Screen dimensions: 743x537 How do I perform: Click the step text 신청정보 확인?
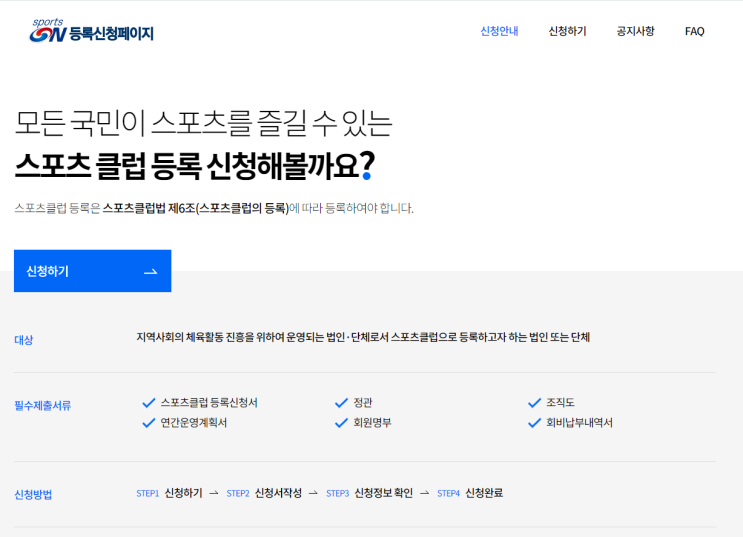384,493
